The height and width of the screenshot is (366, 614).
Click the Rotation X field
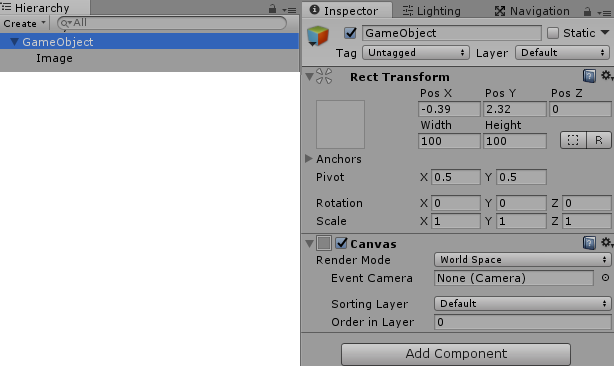pyautogui.click(x=455, y=203)
